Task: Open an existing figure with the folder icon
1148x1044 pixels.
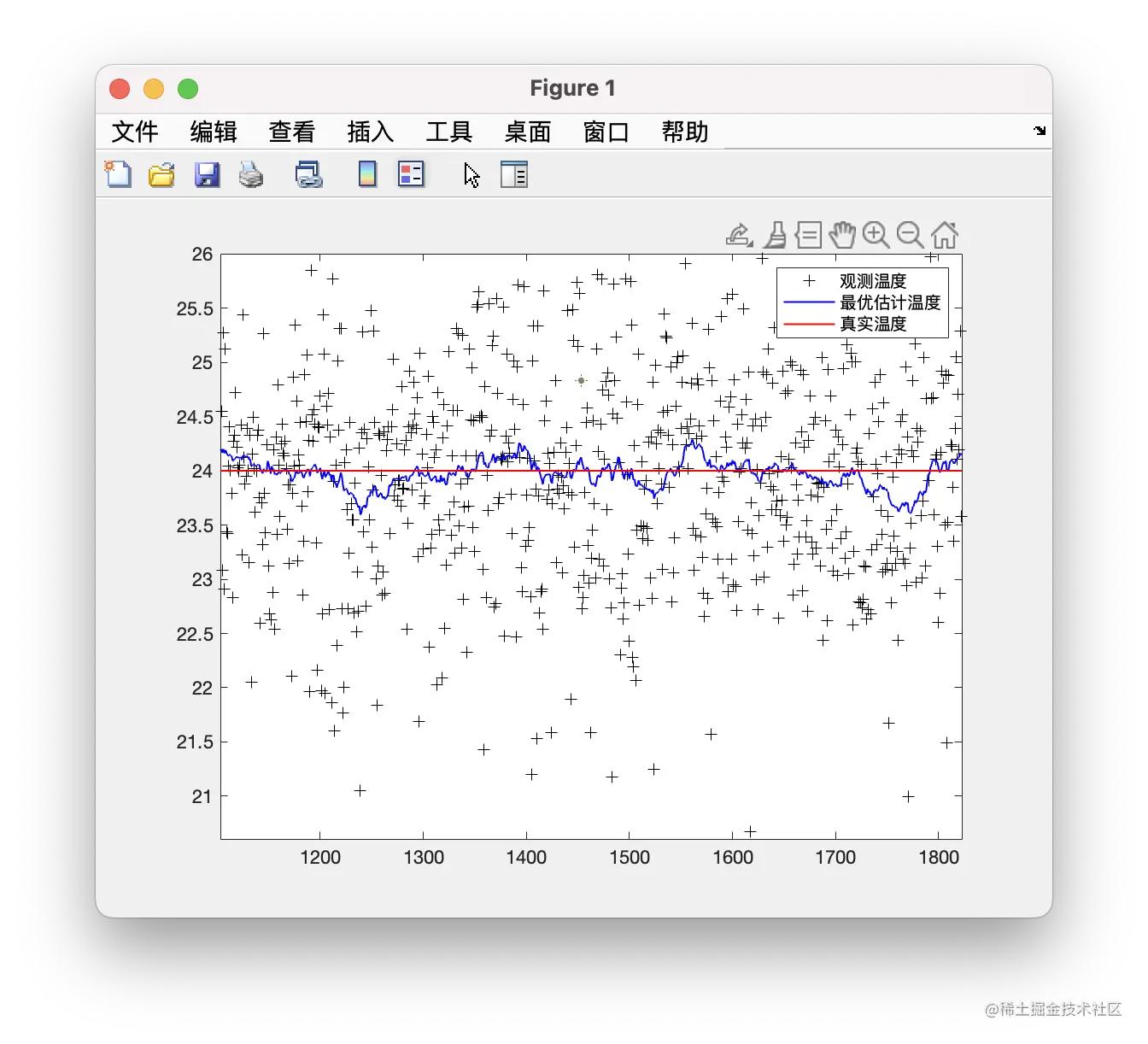Action: coord(161,174)
